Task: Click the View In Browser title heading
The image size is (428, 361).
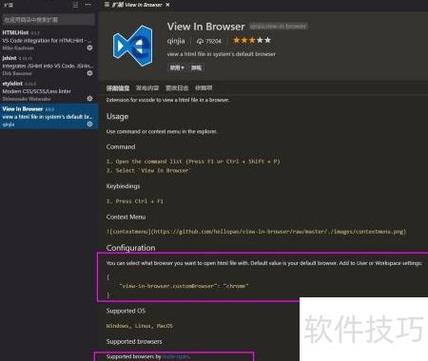Action: (x=206, y=26)
